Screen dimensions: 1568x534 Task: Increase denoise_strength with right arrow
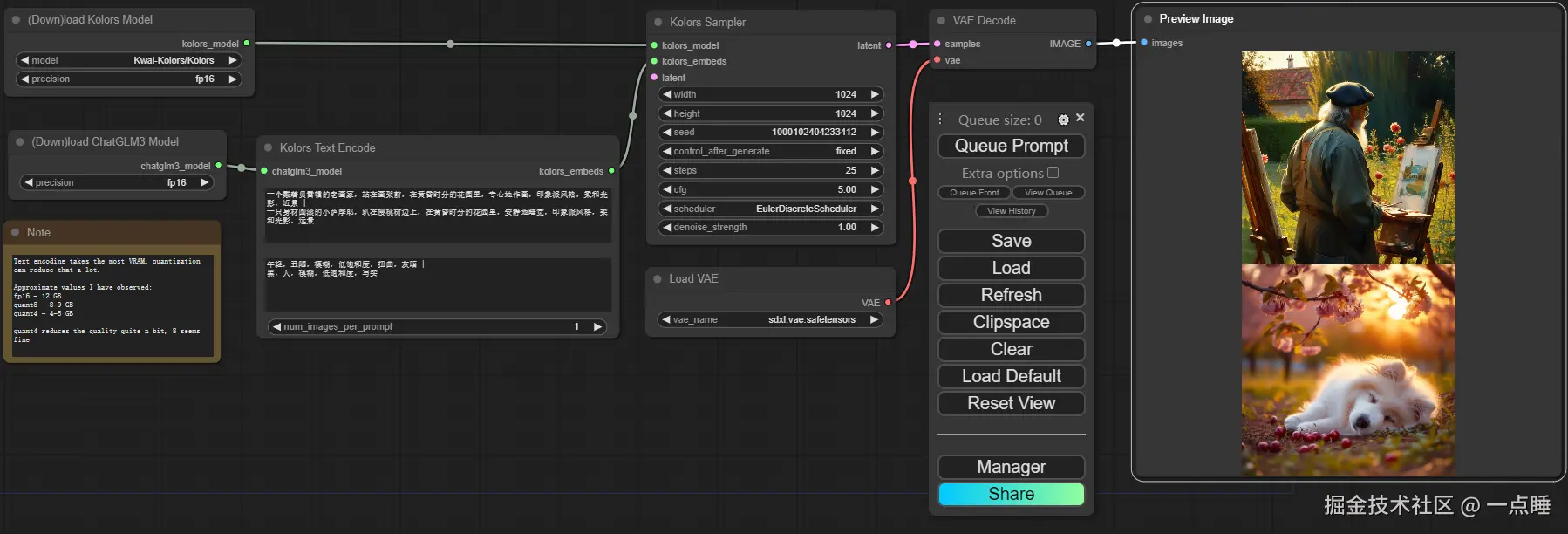pos(875,227)
